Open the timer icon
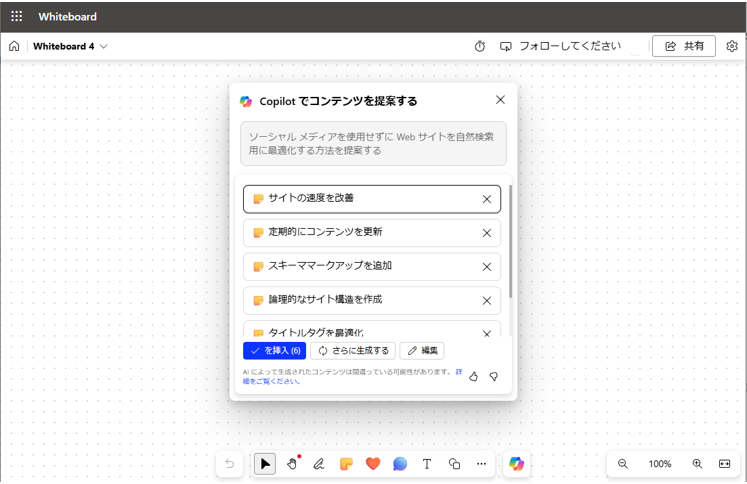This screenshot has width=747, height=484. coord(480,46)
